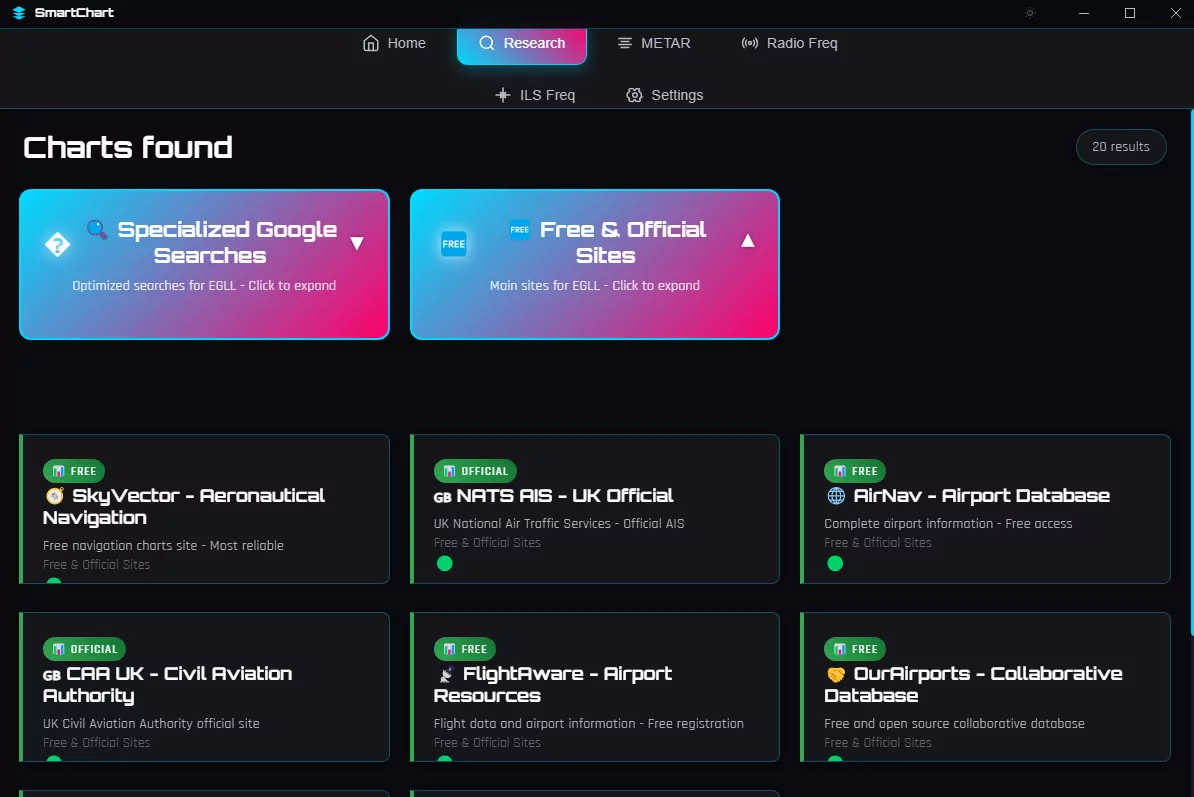Image resolution: width=1194 pixels, height=797 pixels.
Task: Click the AirNav globe icon
Action: 836,496
